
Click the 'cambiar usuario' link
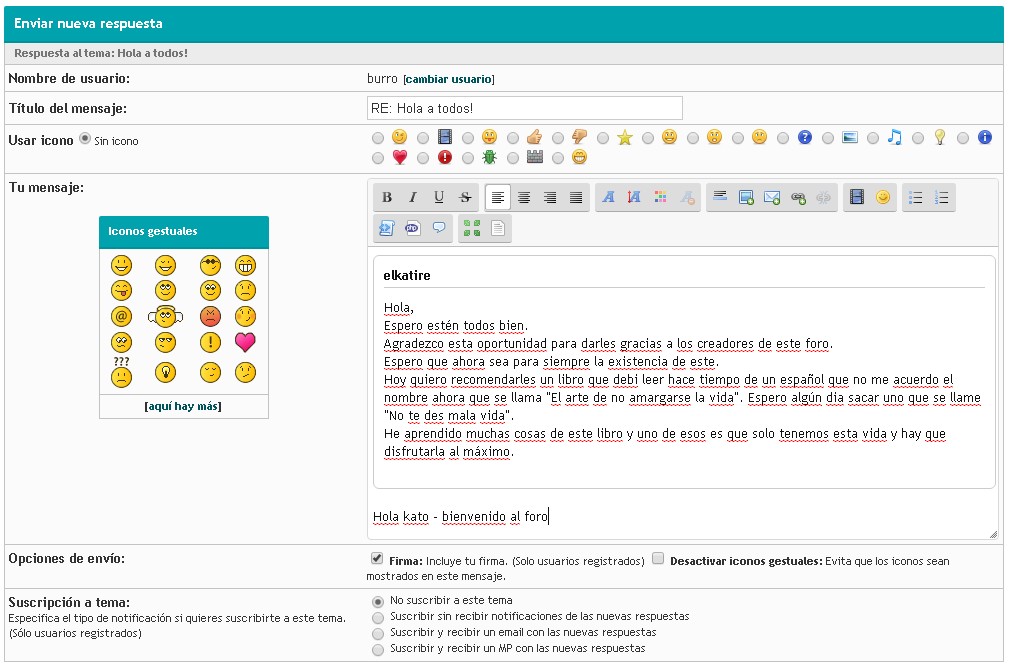(x=448, y=79)
